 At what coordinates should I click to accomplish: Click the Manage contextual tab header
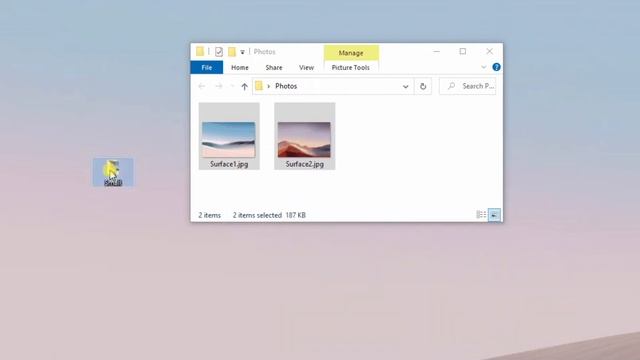tap(351, 53)
